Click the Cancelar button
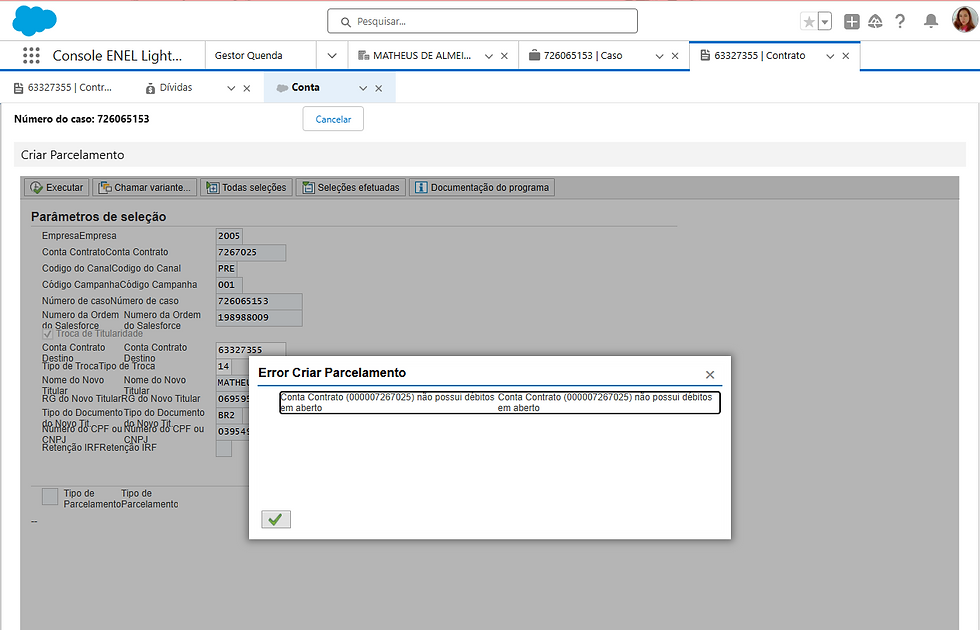Viewport: 980px width, 630px height. (333, 119)
